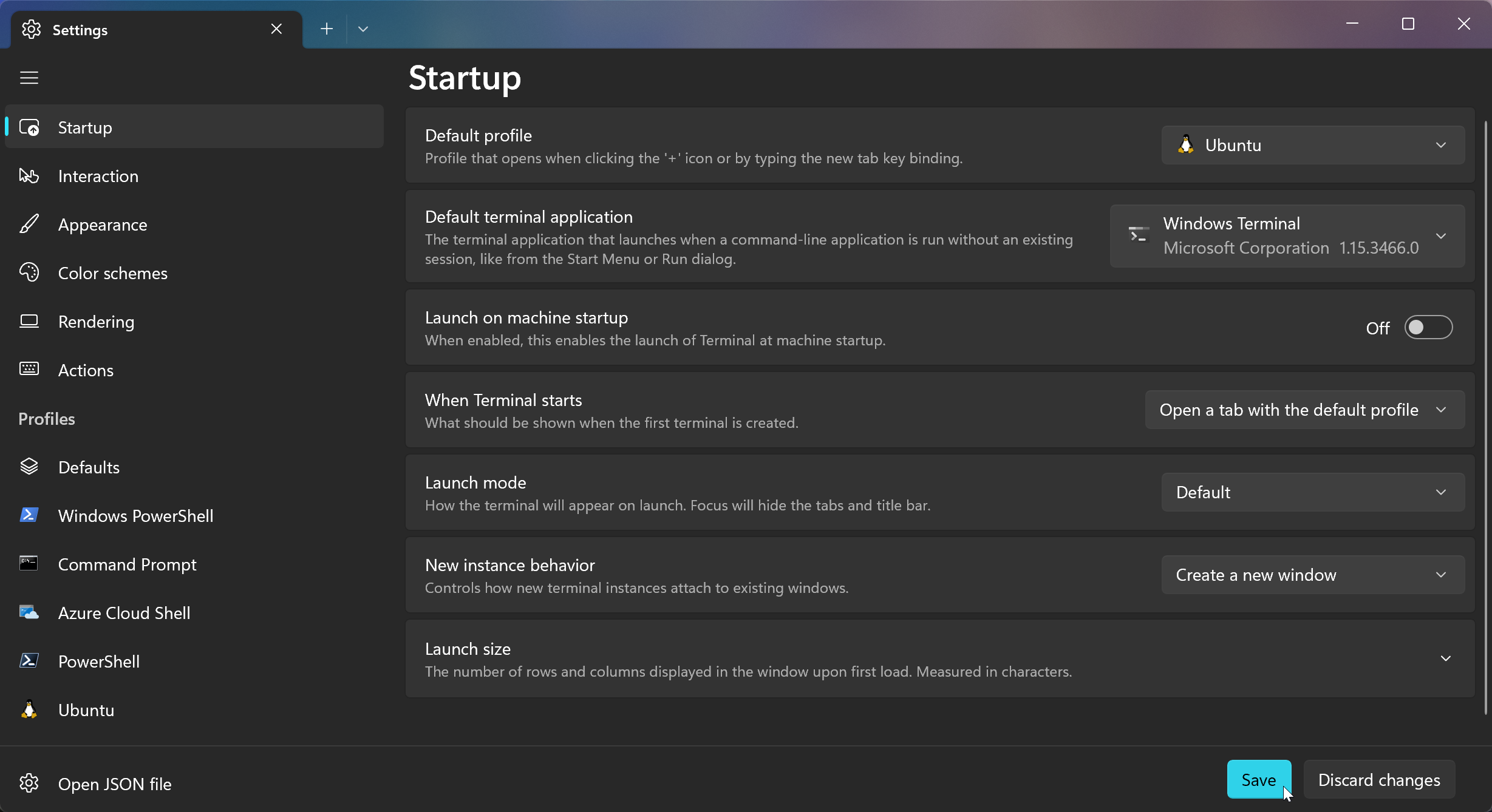Viewport: 1492px width, 812px height.
Task: Toggle Launch on machine startup on
Action: [x=1428, y=327]
